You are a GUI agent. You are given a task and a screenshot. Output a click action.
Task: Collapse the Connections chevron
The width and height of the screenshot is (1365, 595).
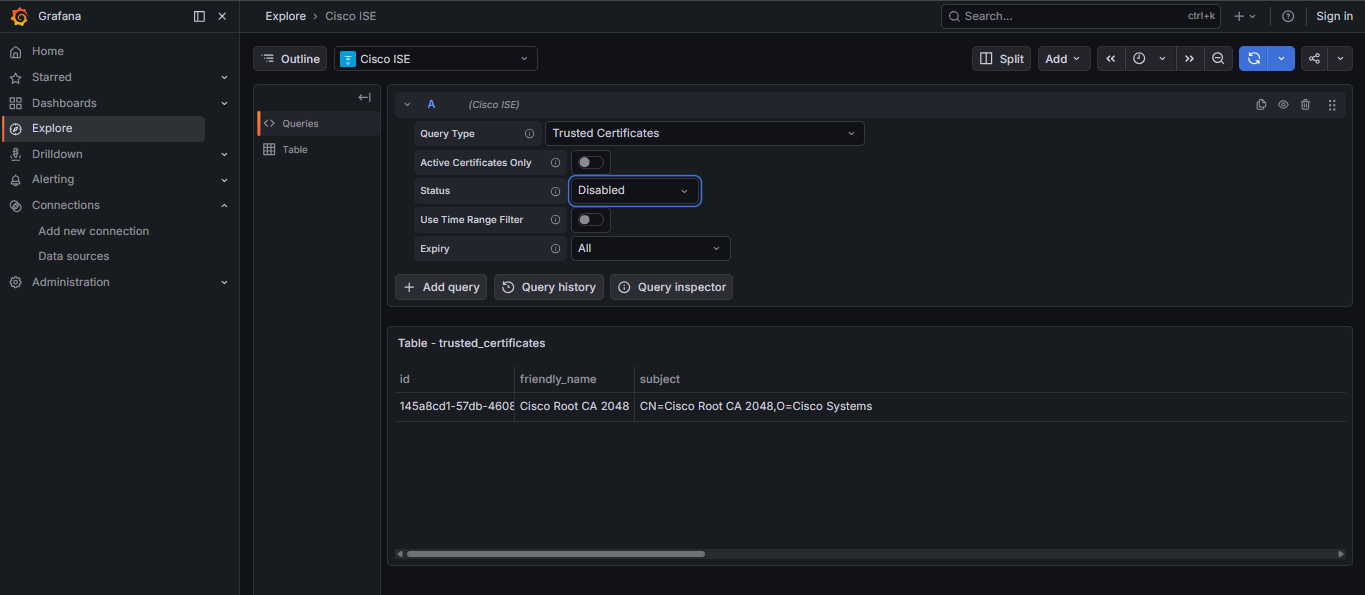coord(224,205)
